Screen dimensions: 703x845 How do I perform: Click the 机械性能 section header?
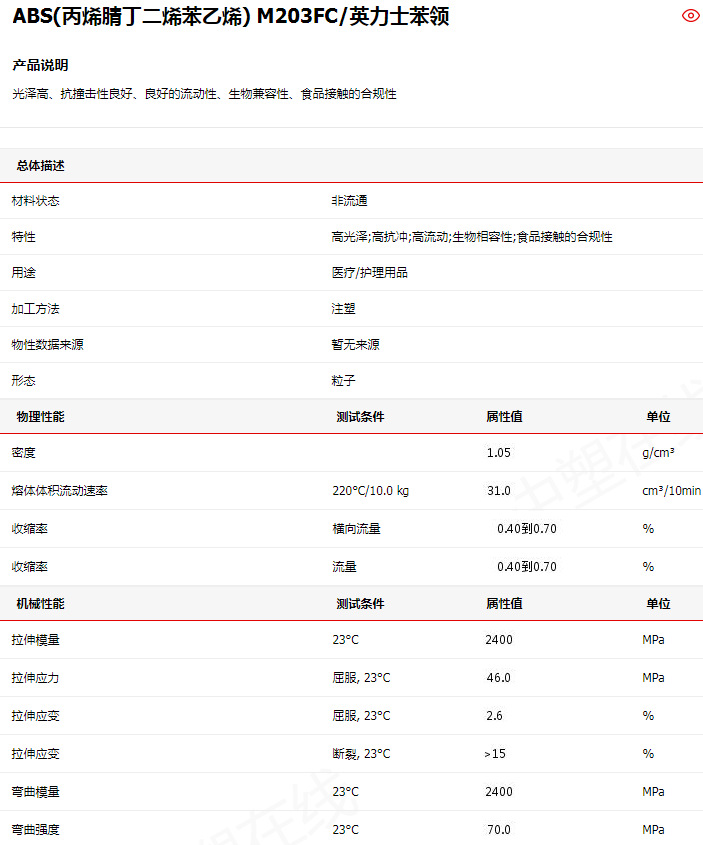(x=40, y=604)
